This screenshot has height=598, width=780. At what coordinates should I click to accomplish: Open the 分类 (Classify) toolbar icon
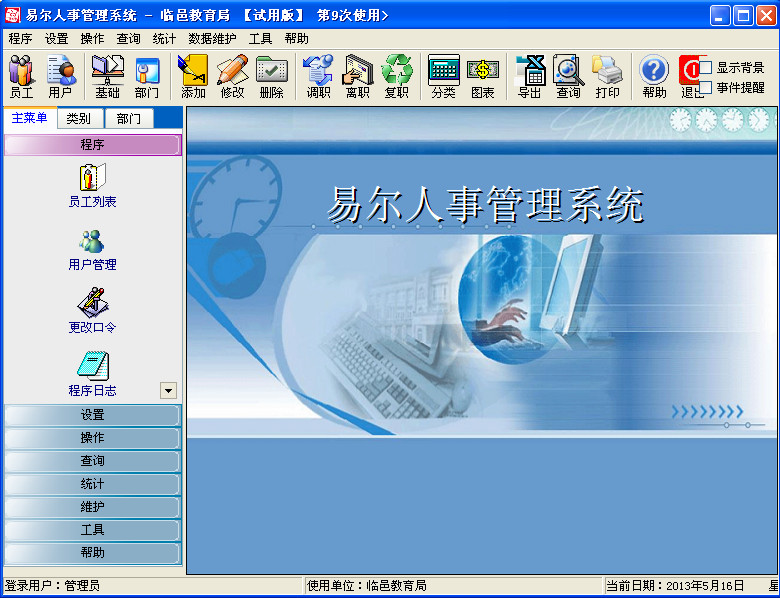[443, 77]
